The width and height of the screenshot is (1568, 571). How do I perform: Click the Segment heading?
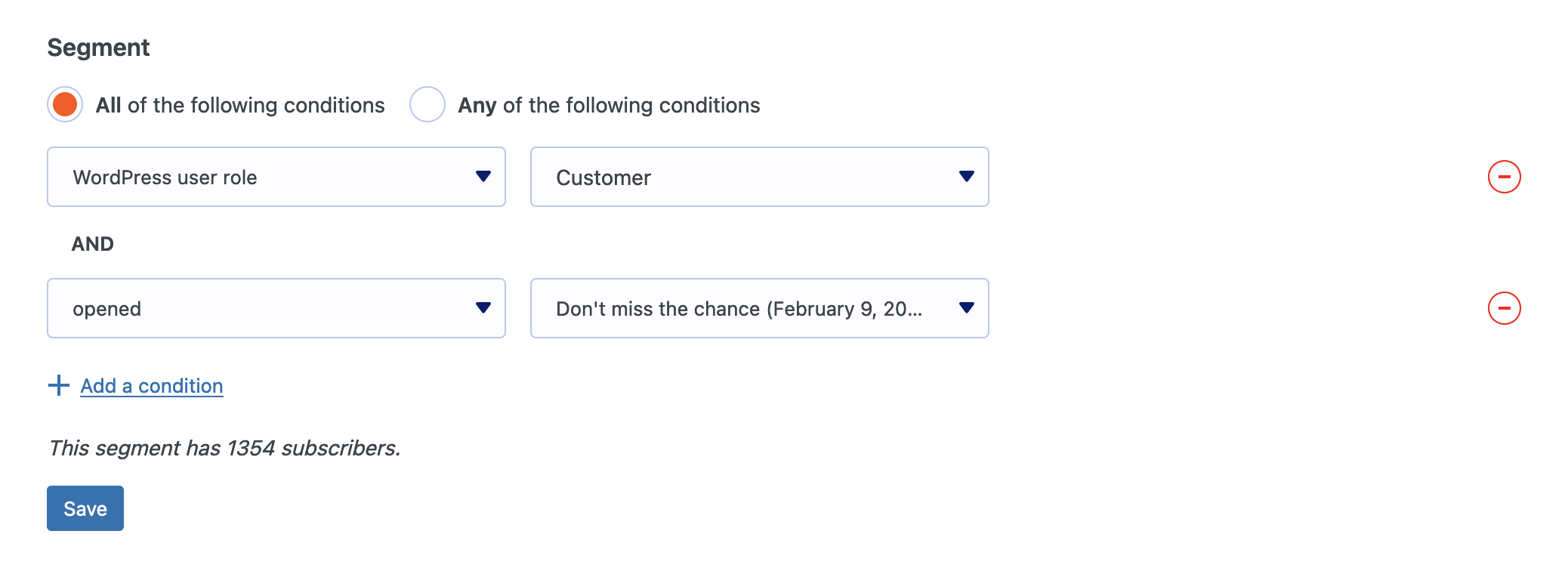click(x=98, y=48)
